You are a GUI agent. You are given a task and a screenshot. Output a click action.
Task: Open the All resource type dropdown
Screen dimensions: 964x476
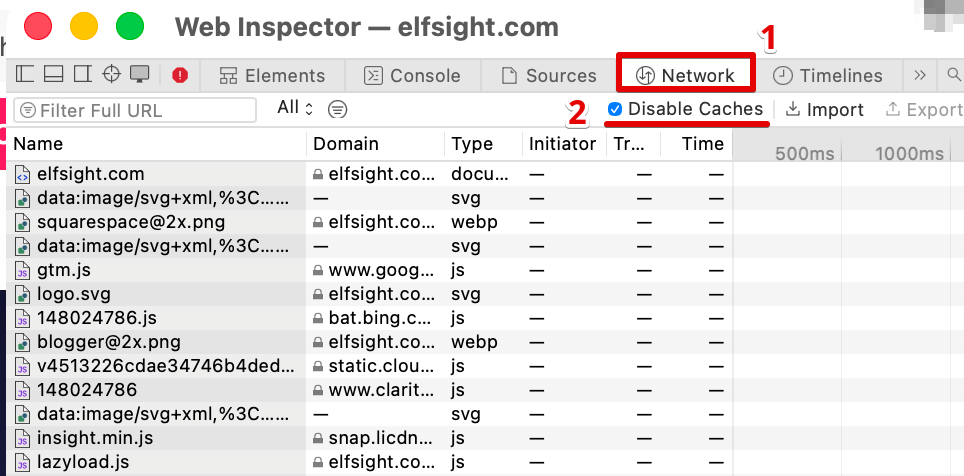click(295, 108)
